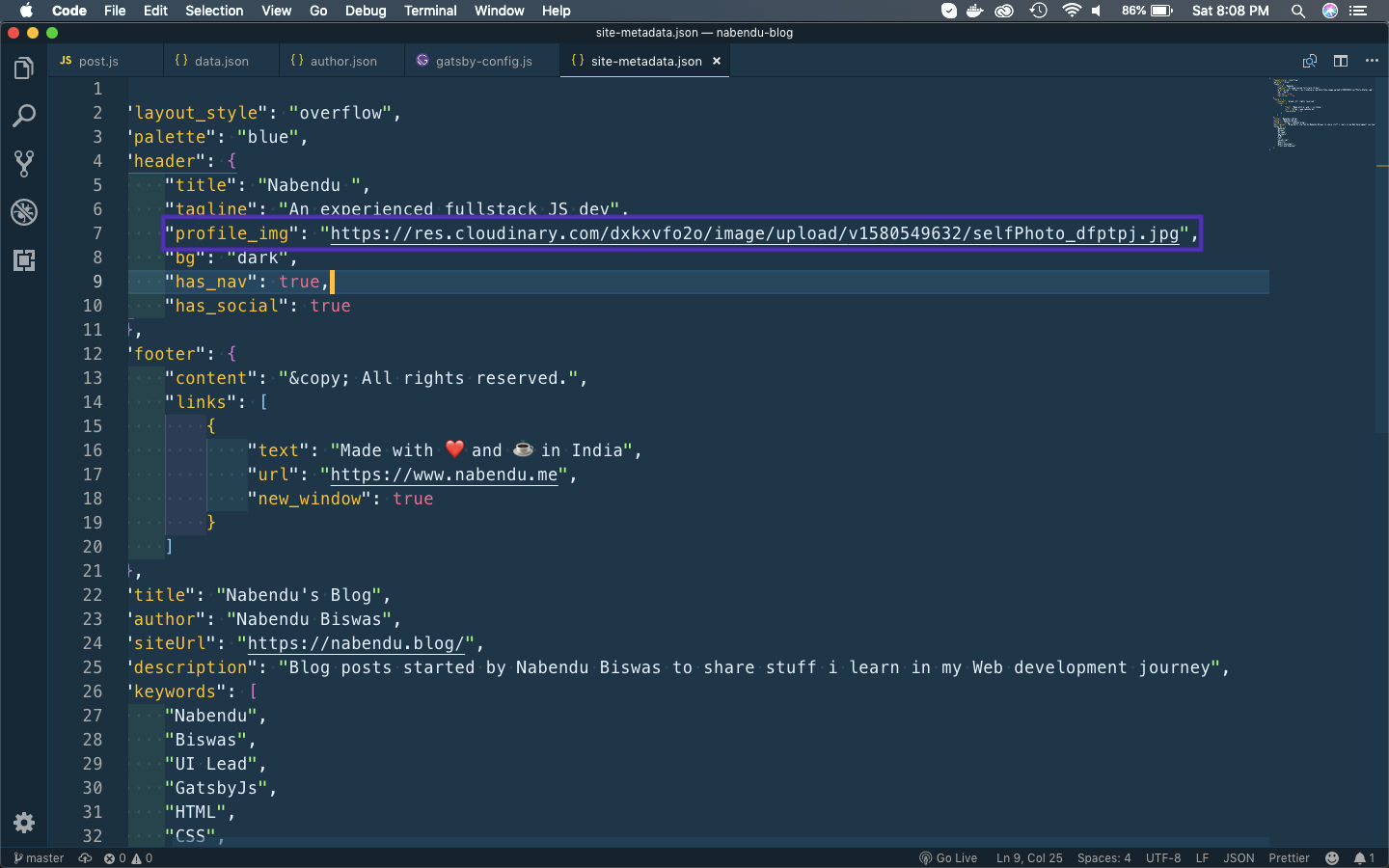Open the Source Control view
Viewport: 1389px width, 868px height.
pos(24,164)
